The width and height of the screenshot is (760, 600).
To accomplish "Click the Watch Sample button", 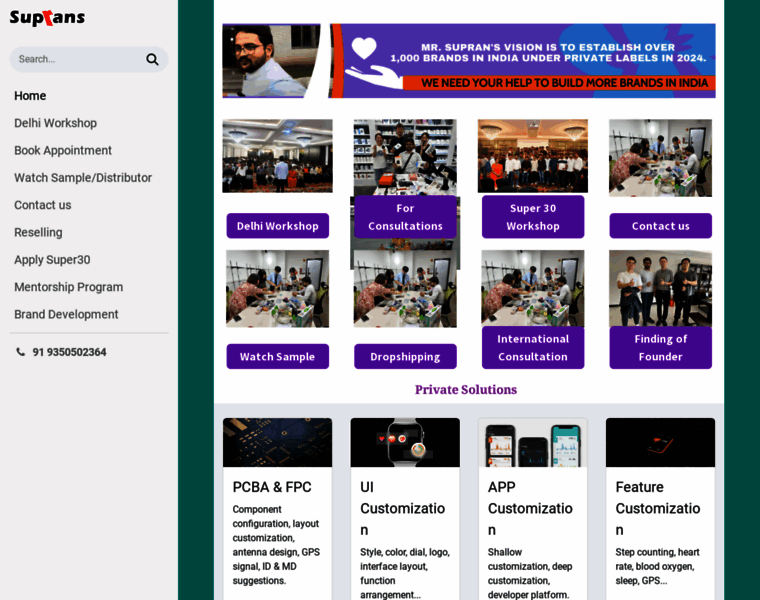I will pos(278,357).
